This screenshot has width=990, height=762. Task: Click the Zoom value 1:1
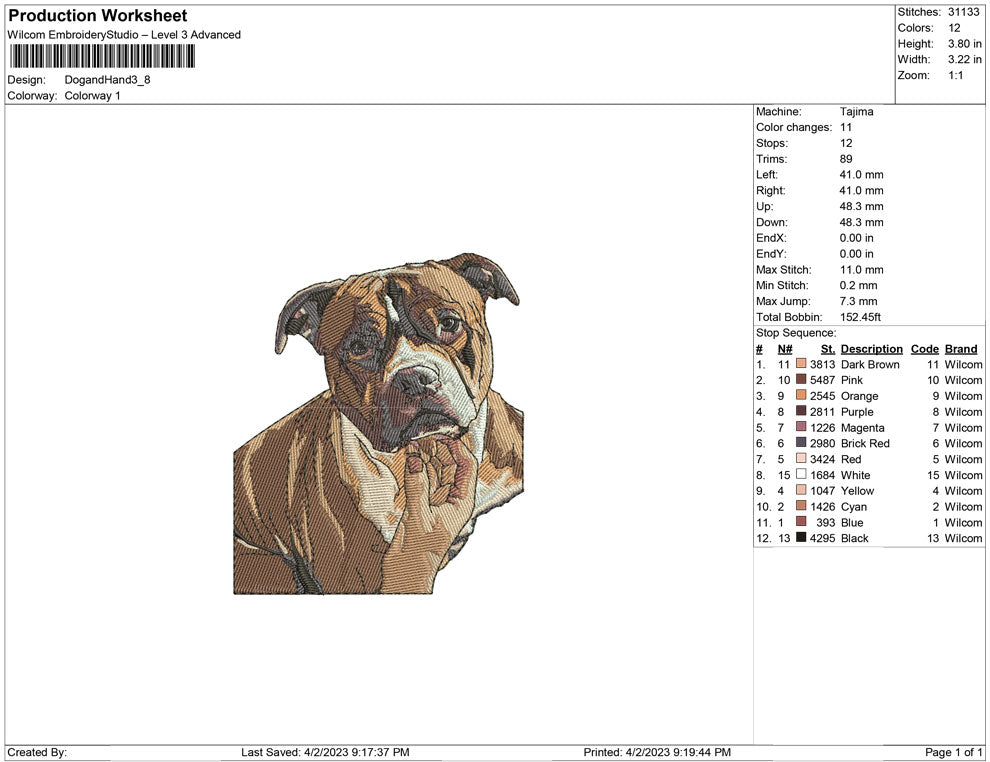(955, 75)
